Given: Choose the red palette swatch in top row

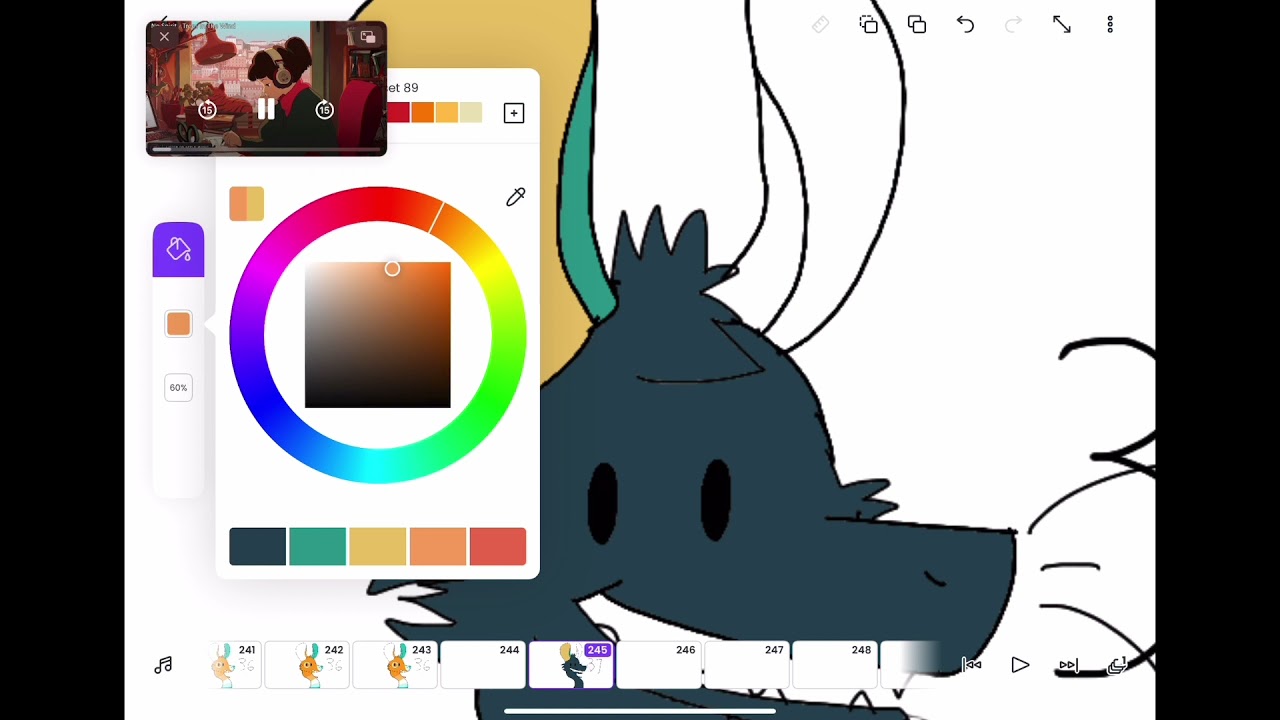Looking at the screenshot, I should click(399, 113).
